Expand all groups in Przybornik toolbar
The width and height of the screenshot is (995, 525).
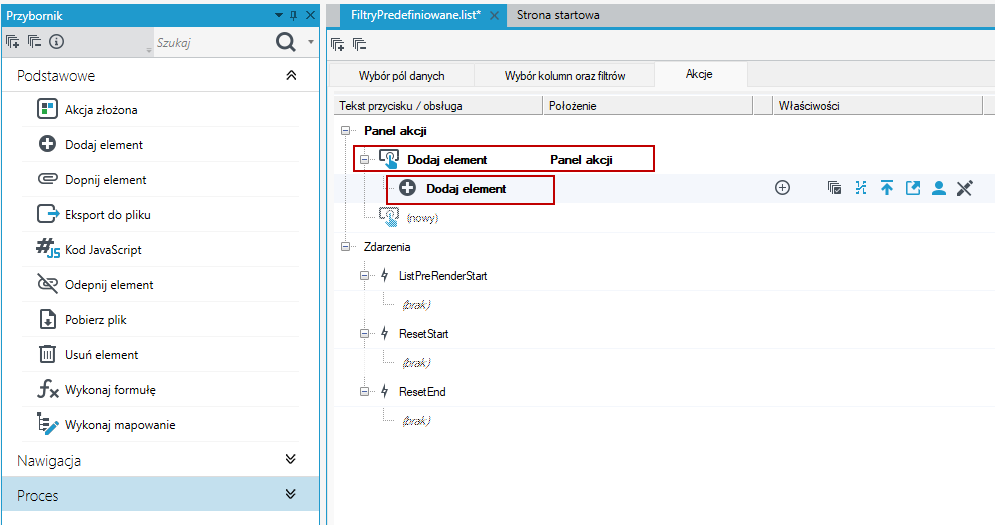point(12,42)
